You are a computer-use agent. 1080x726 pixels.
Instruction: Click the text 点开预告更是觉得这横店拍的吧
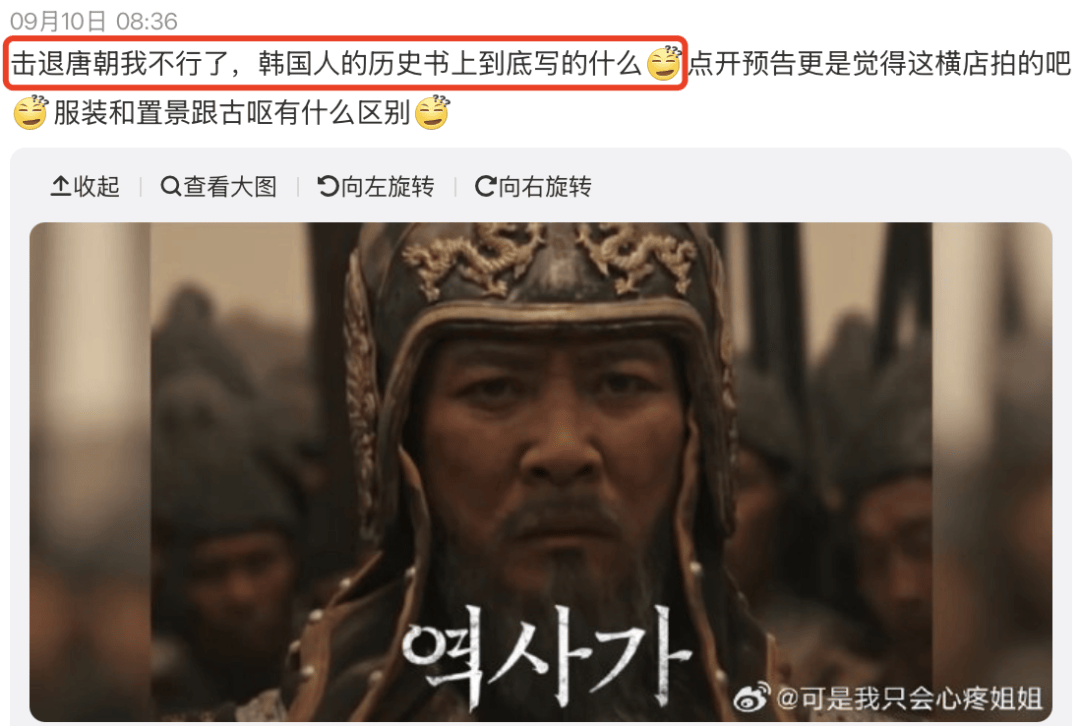click(x=880, y=63)
